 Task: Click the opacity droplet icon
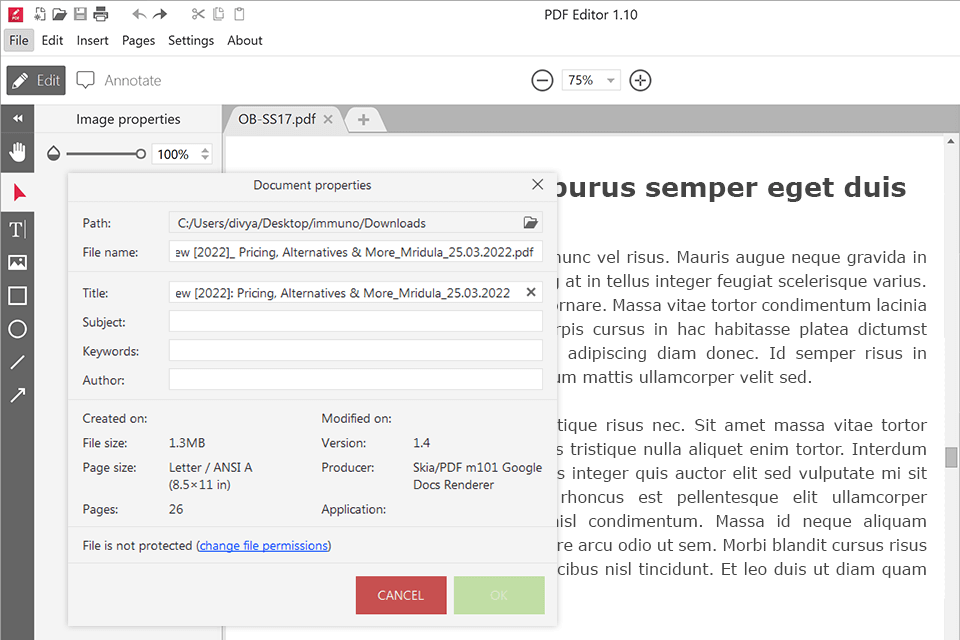tap(54, 154)
